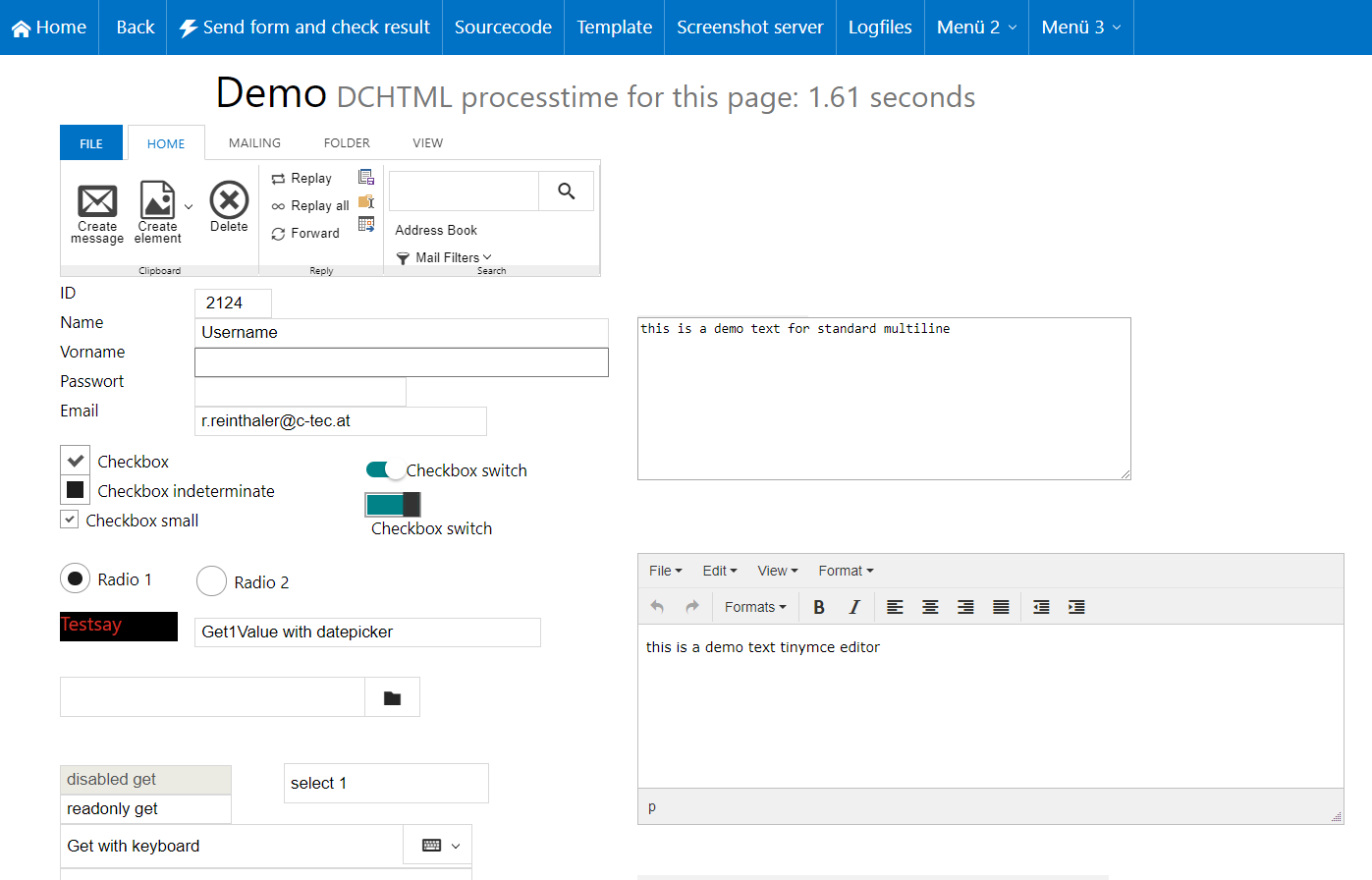Click into the Email input field
Screen dimensions: 1372x880
point(341,421)
